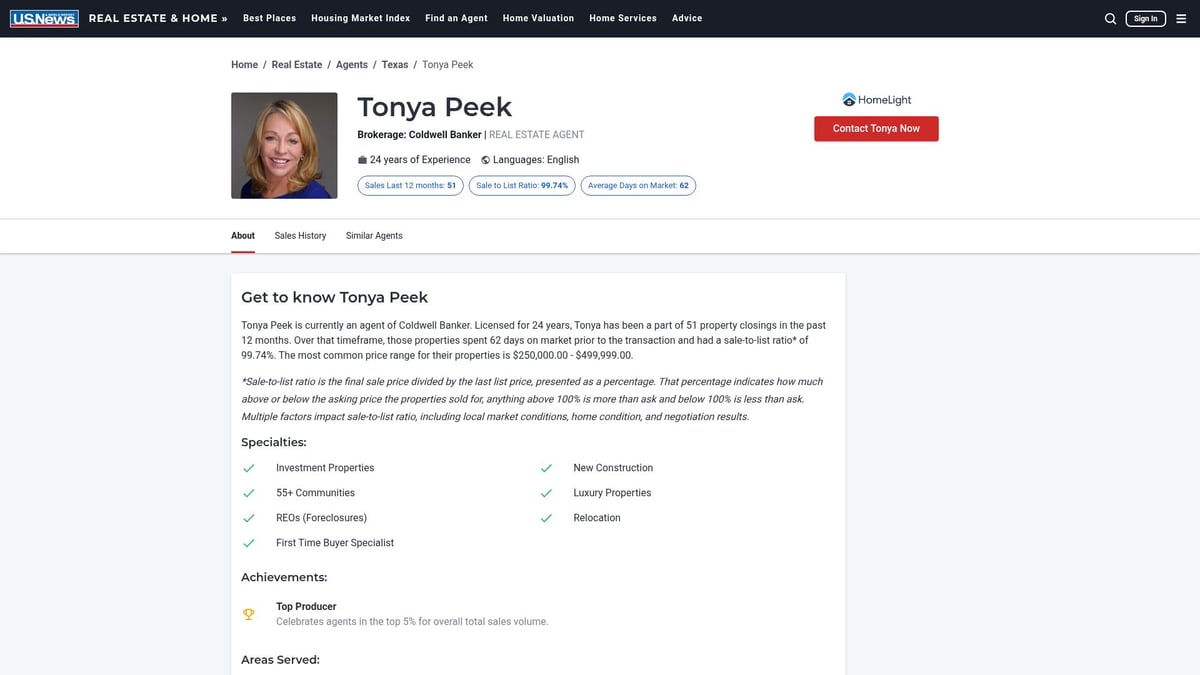Open the Find an Agent menu item

[456, 17]
